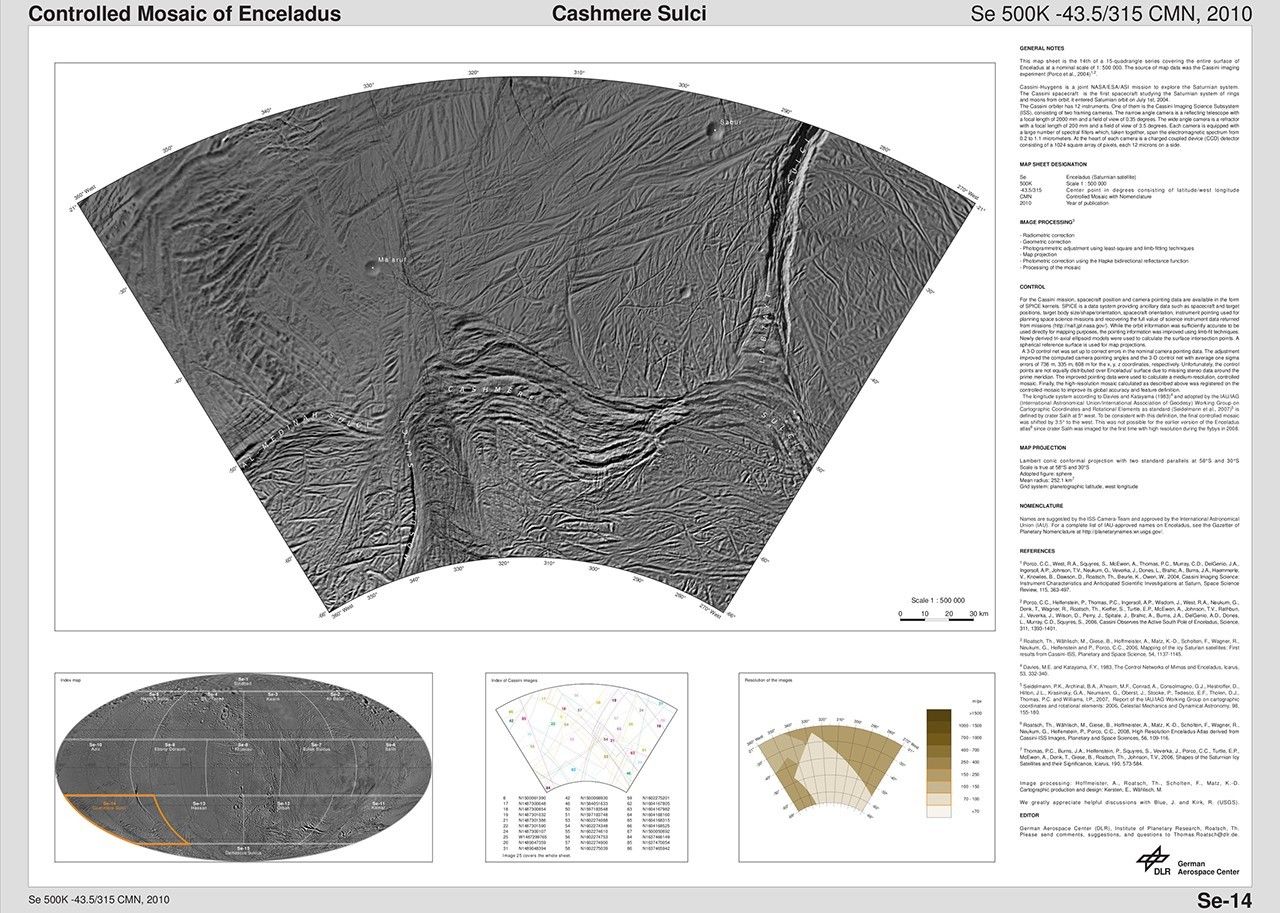
Task: Click the darkest >1500 resolution legend swatch
Action: click(x=939, y=717)
